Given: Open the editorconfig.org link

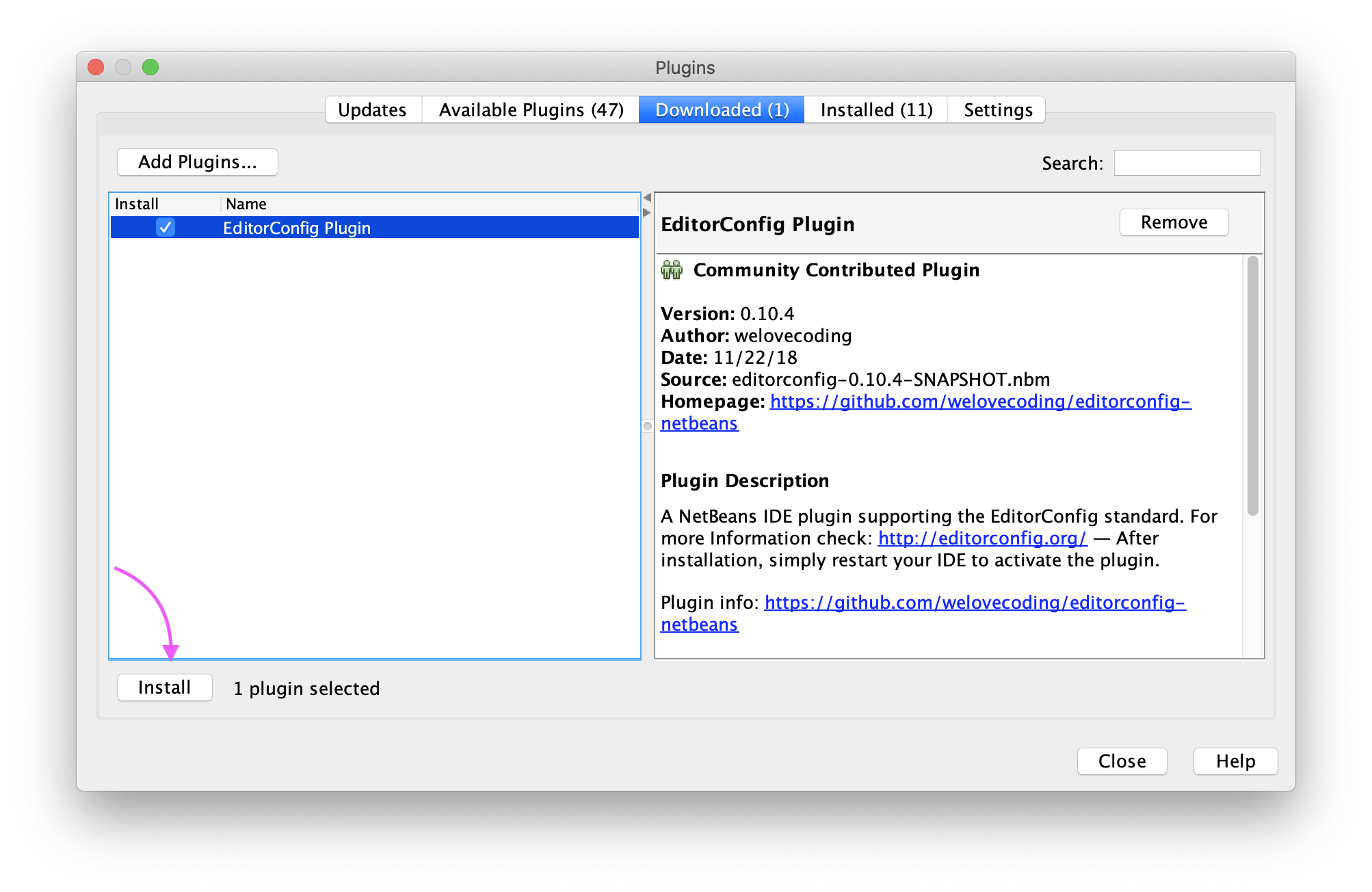Looking at the screenshot, I should tap(982, 538).
